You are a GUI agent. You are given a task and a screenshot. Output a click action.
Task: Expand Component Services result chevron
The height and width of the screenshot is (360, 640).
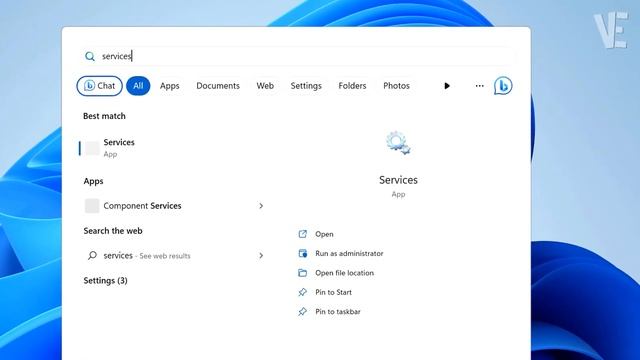click(x=261, y=206)
